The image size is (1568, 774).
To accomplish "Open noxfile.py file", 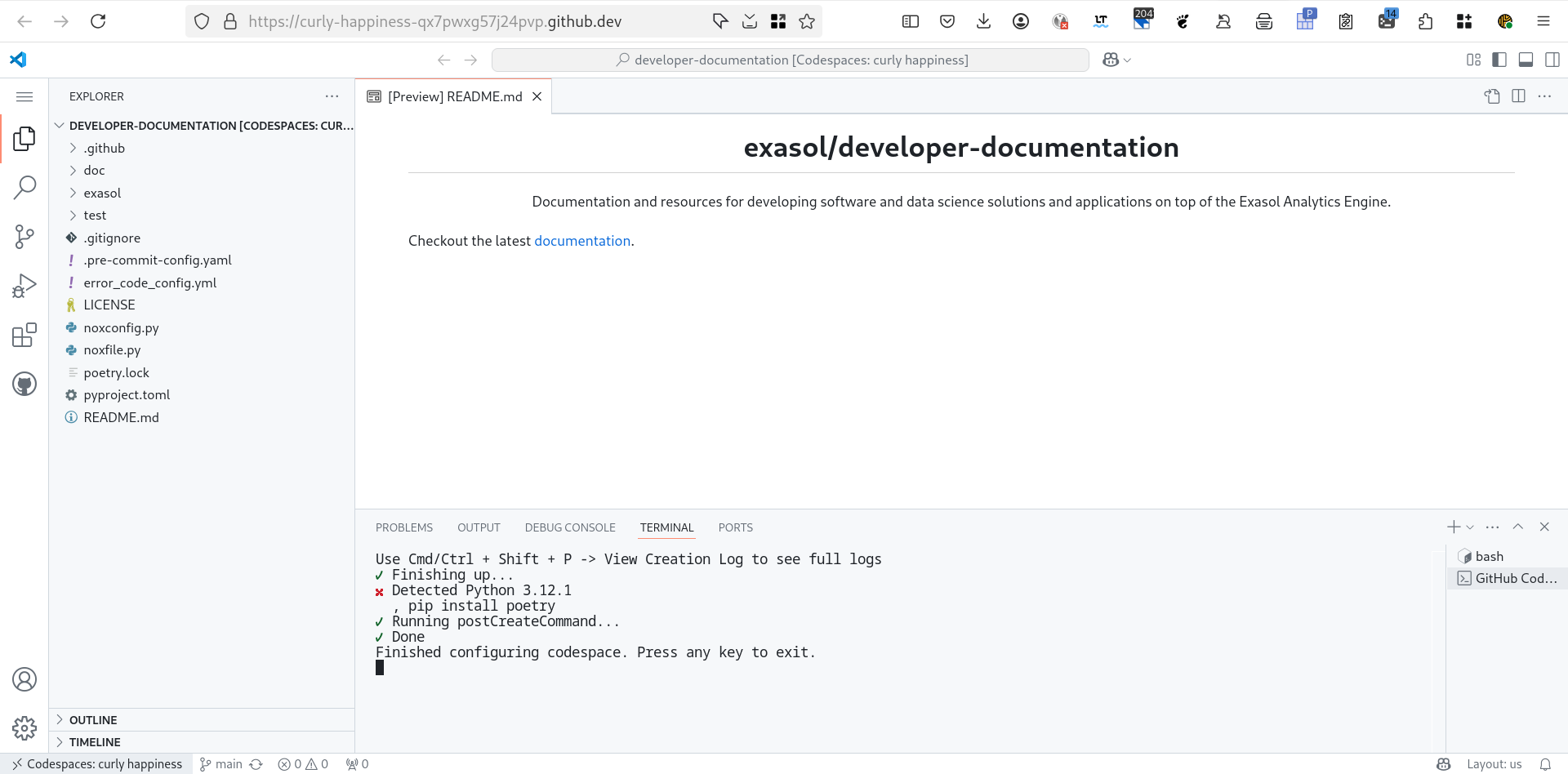I will pyautogui.click(x=202, y=350).
